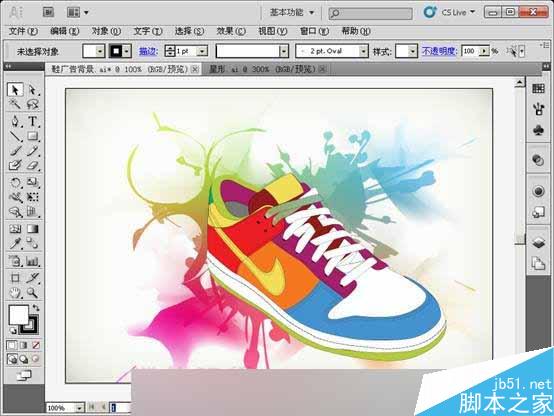Select the Blob Brush tool
554x416 pixels.
click(15, 165)
